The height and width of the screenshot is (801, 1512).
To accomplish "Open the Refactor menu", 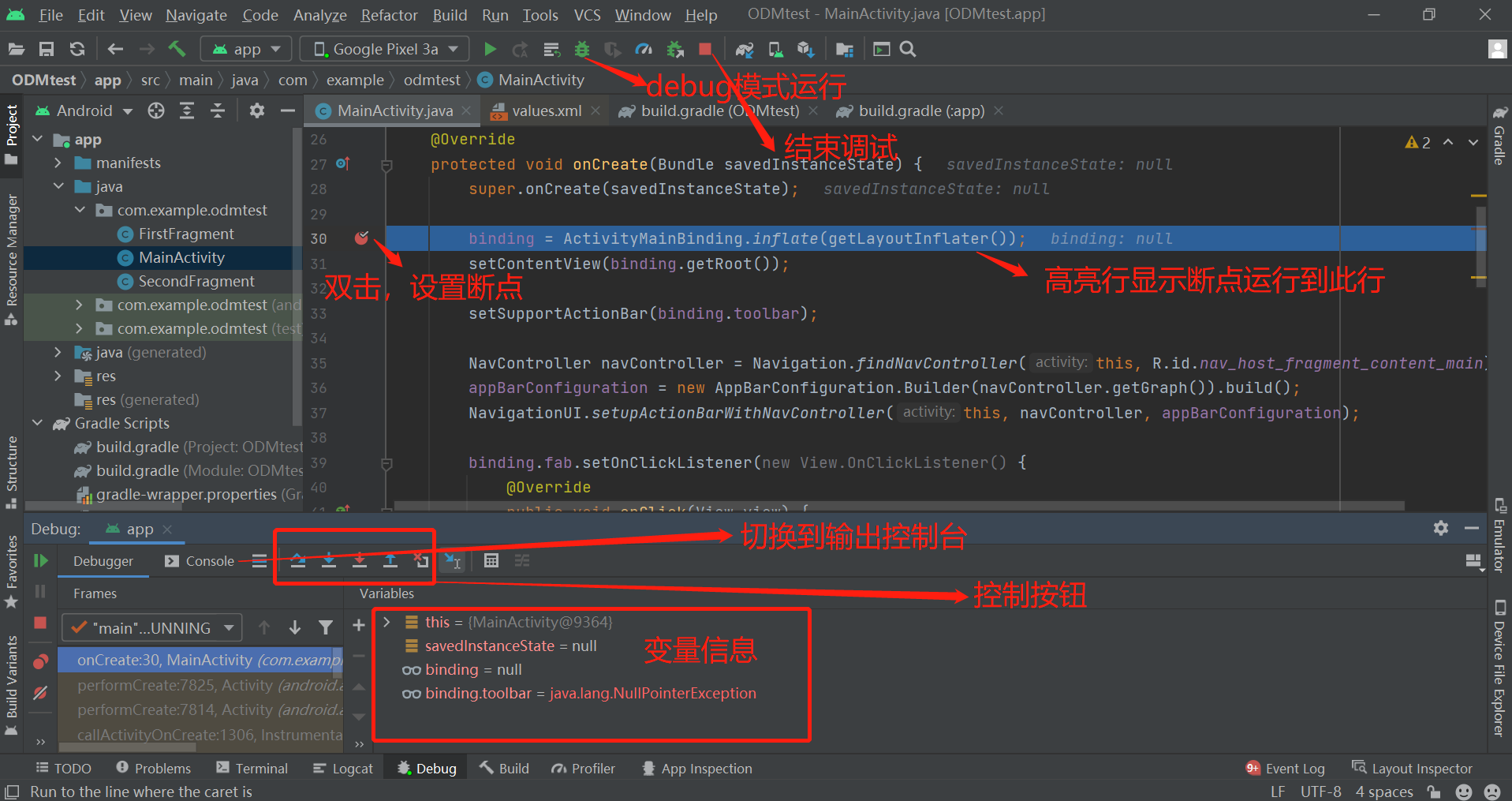I will coord(390,15).
